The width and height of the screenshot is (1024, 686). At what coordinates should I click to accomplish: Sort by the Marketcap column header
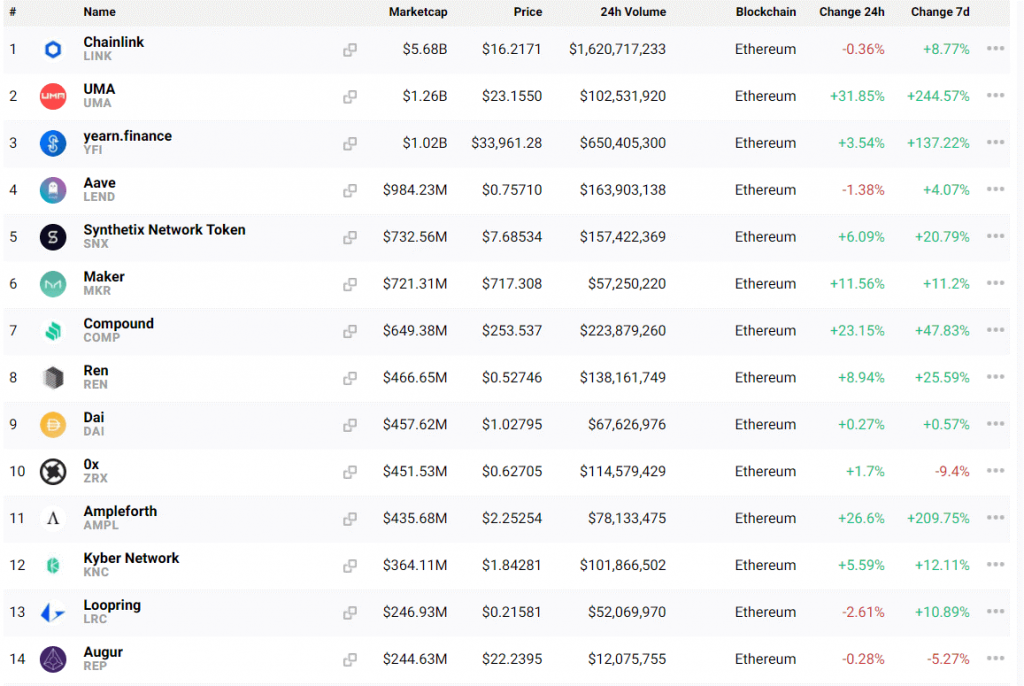[x=418, y=12]
